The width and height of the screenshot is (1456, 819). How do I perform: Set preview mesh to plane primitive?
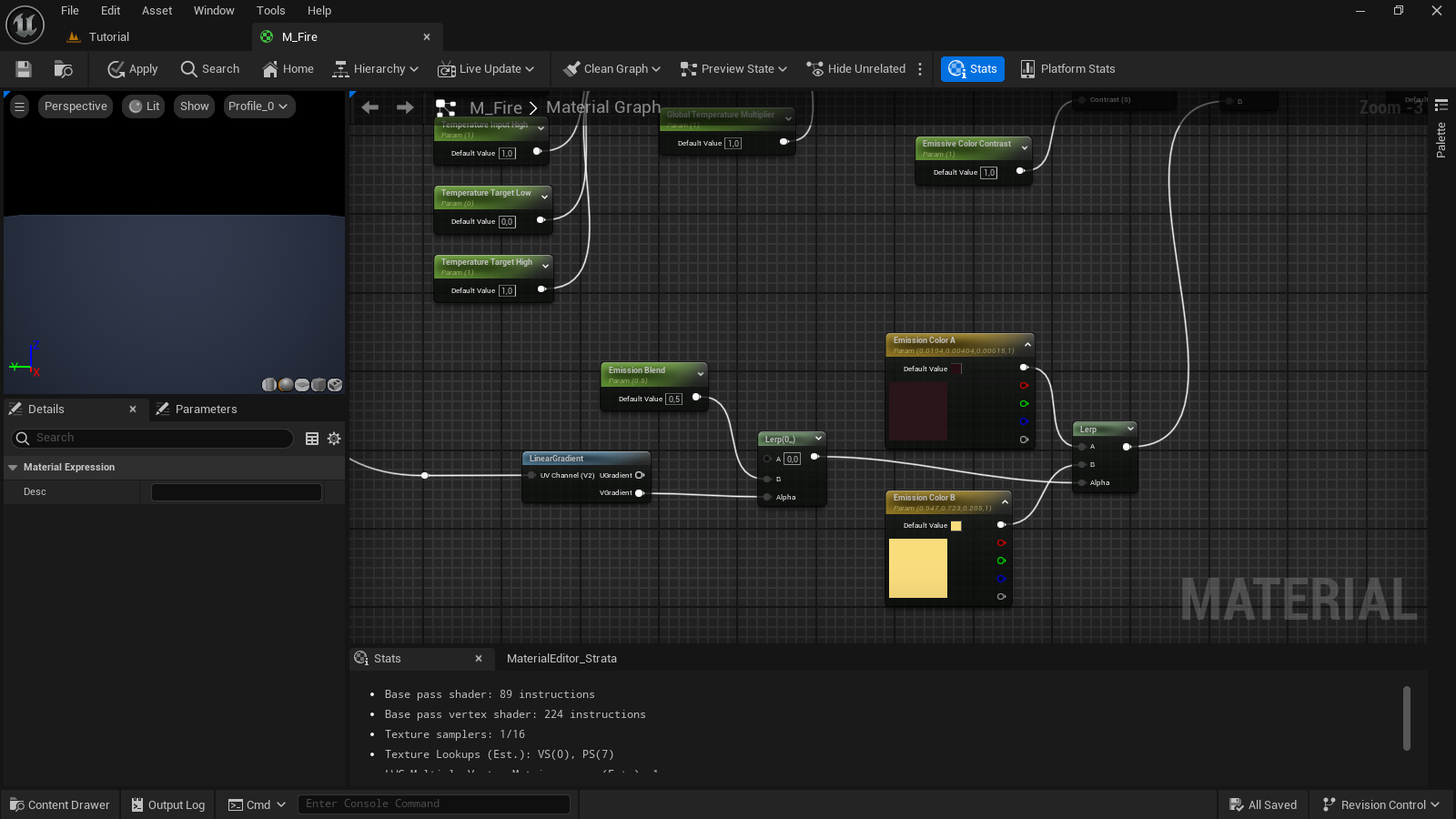point(302,385)
